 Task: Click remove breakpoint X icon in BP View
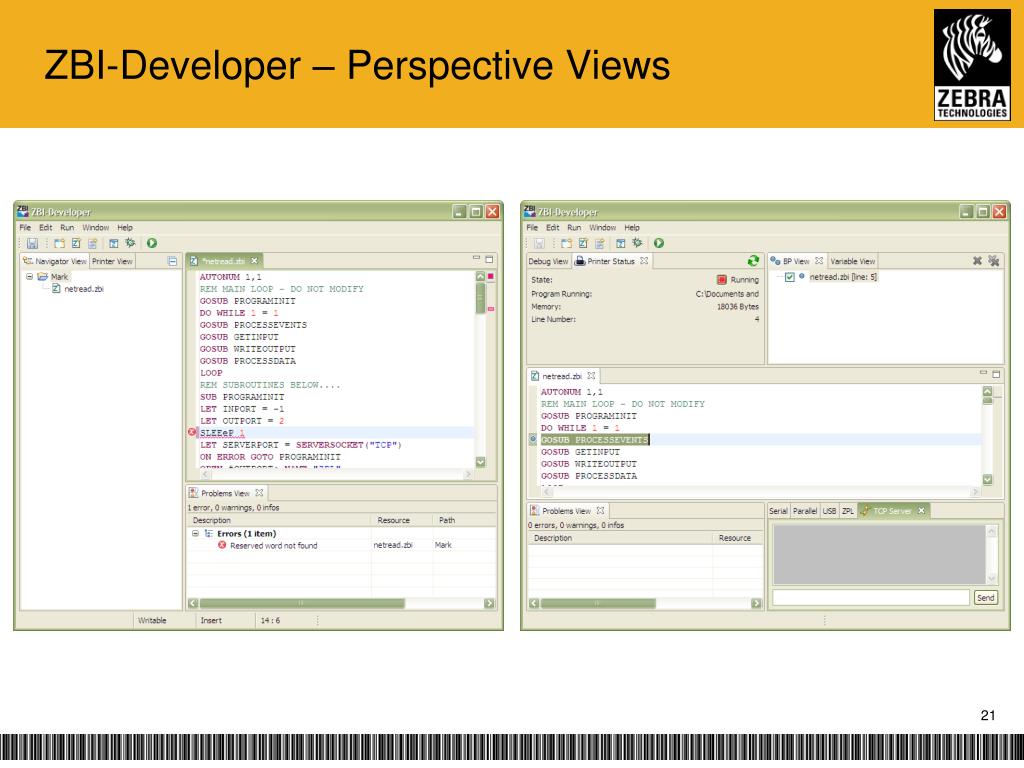[977, 261]
